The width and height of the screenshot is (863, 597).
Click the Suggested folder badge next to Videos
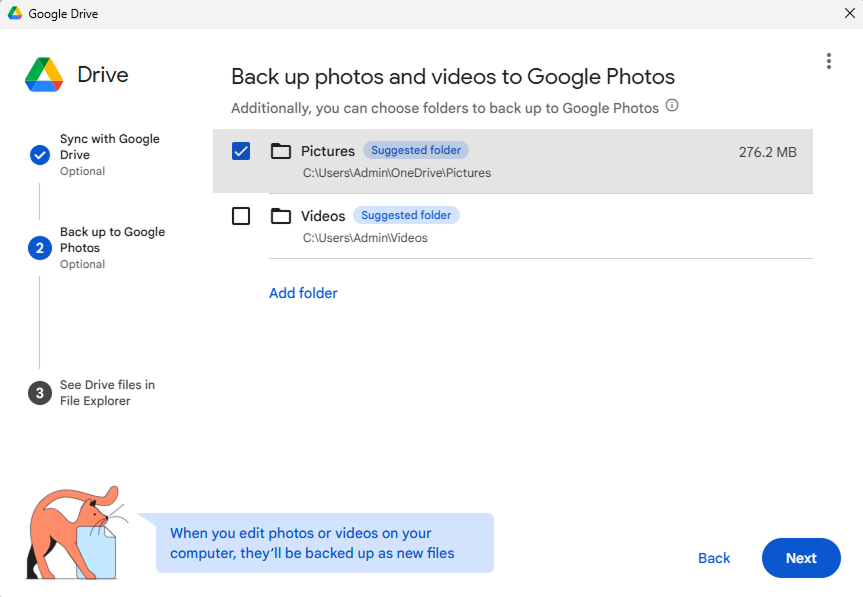406,215
